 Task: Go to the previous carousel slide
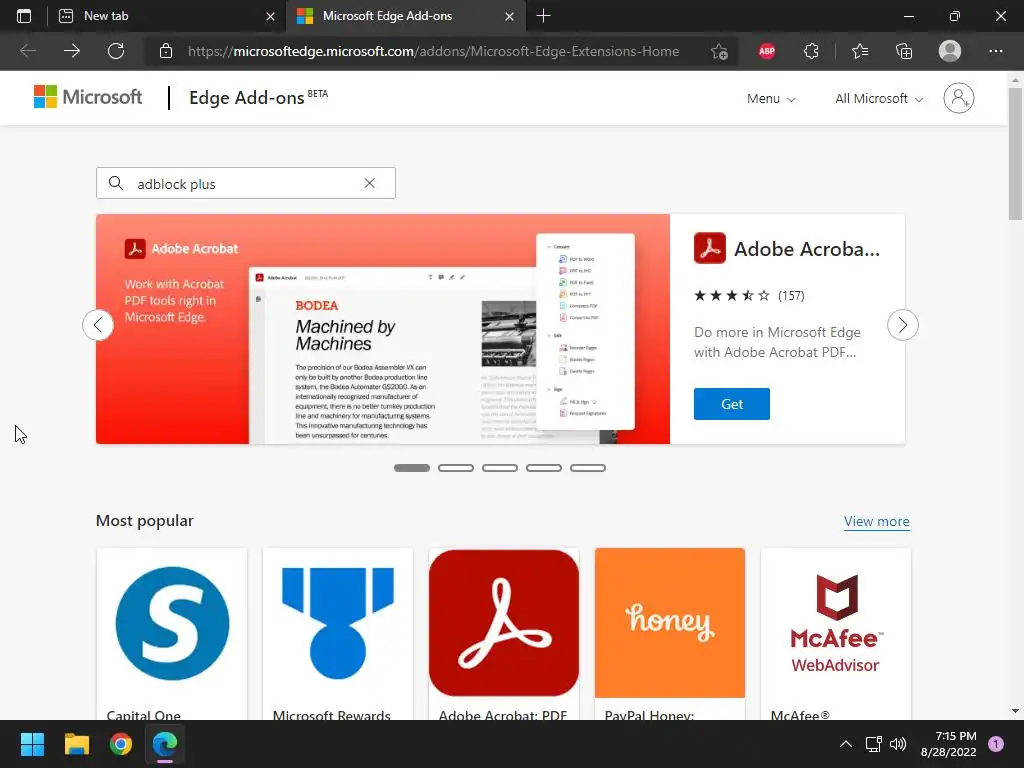point(98,325)
